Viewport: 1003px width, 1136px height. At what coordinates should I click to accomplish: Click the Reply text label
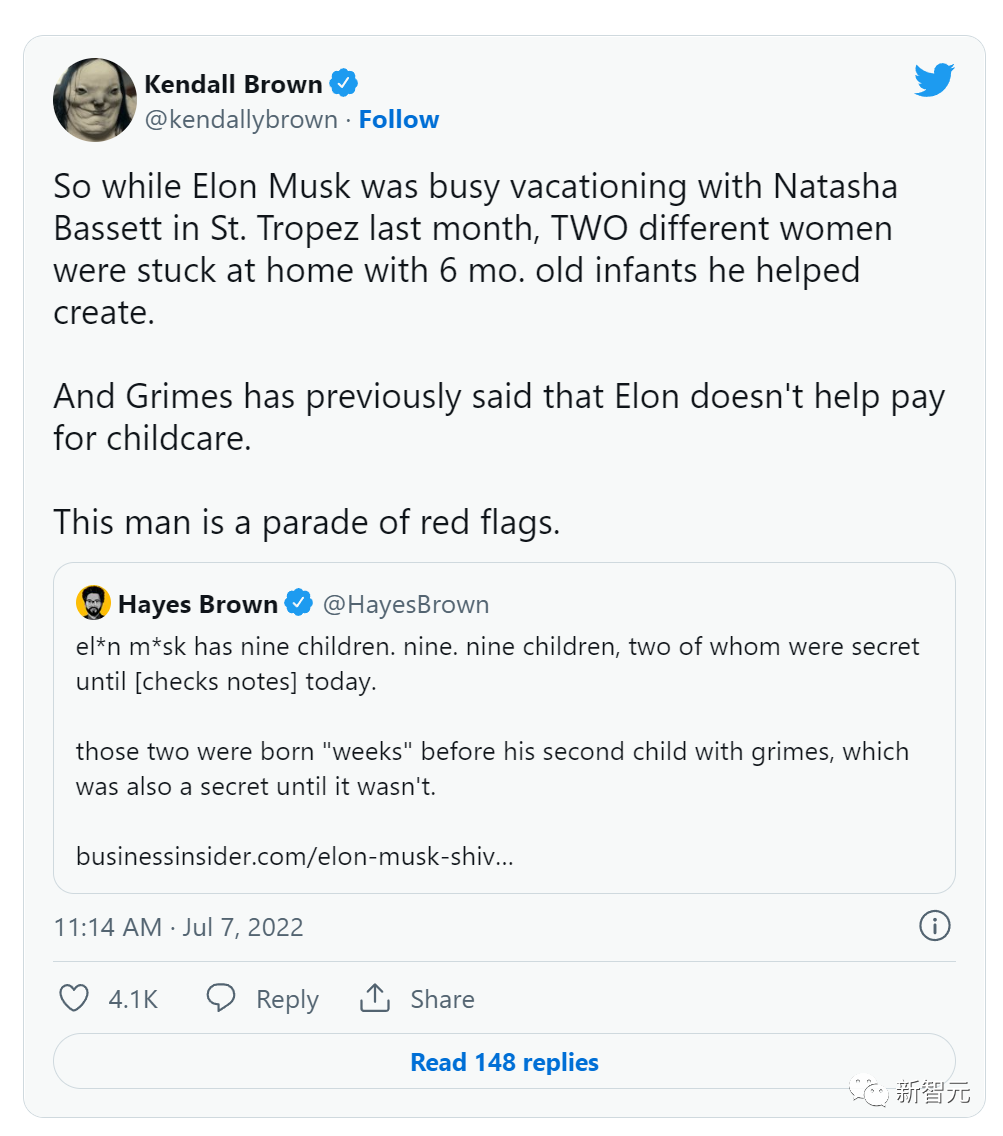coord(287,999)
